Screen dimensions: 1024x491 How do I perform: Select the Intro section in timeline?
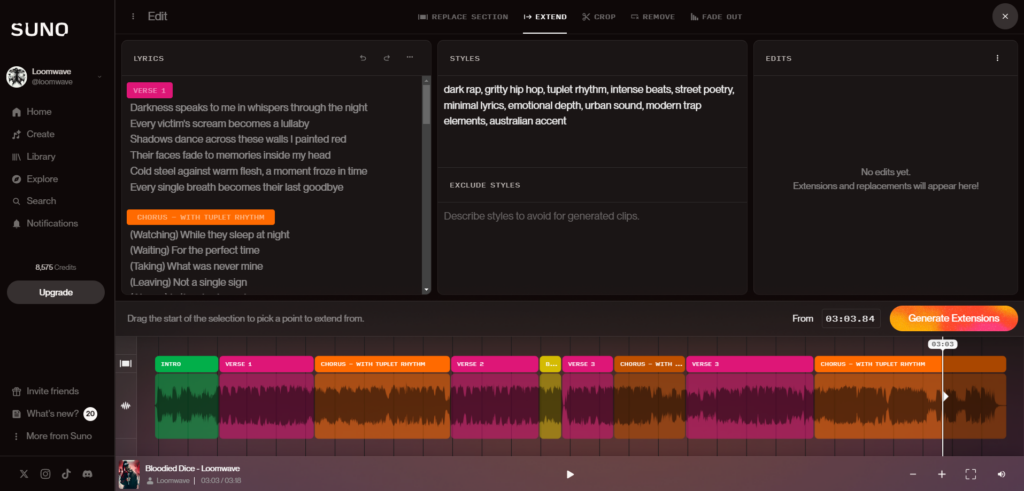click(x=186, y=364)
